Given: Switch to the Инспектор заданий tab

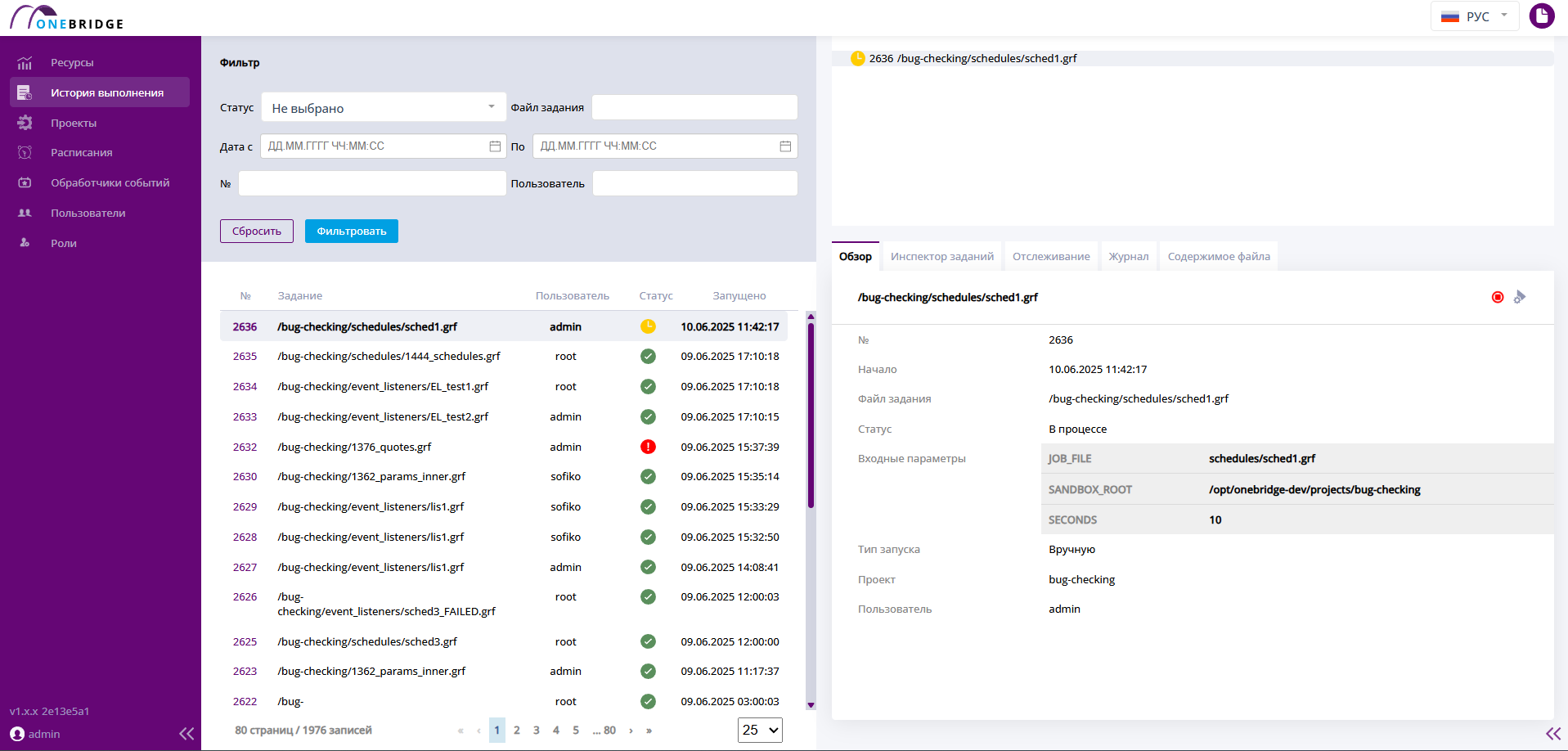Looking at the screenshot, I should 942,256.
